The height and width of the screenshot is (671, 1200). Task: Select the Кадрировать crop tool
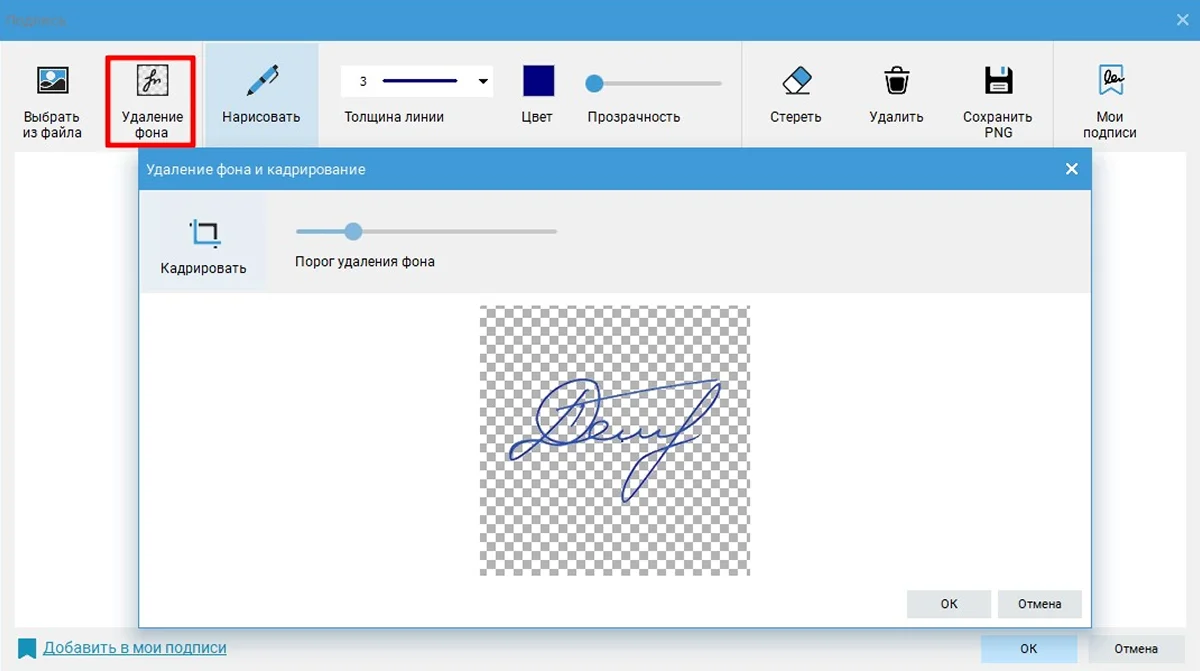204,234
